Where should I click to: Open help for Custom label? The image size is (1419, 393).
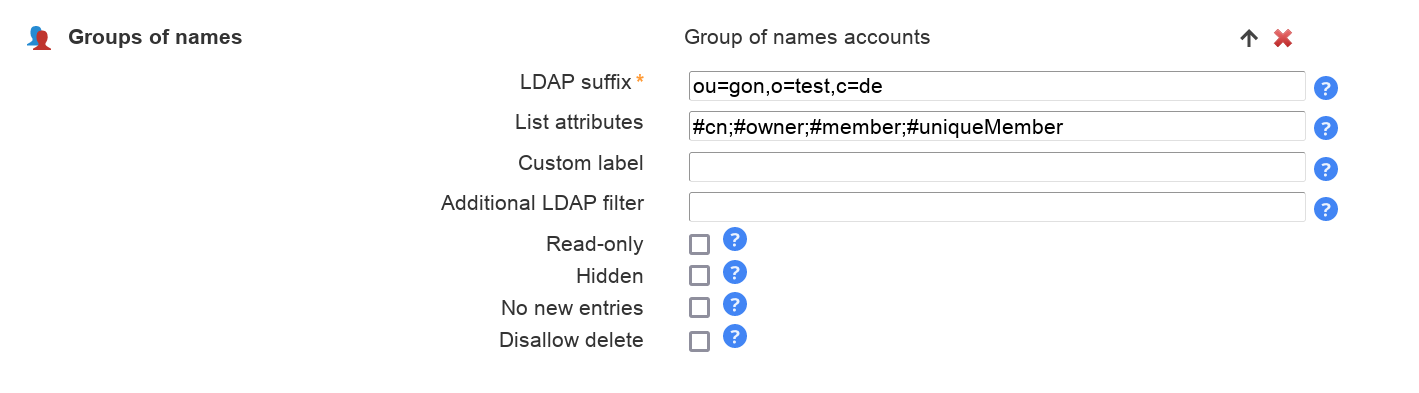[x=1326, y=169]
